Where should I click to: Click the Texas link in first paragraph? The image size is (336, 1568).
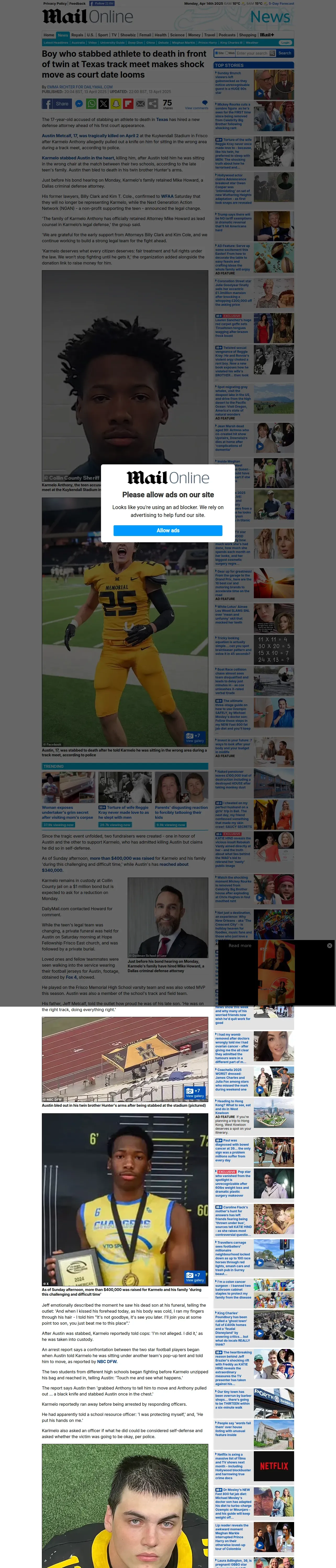point(162,119)
